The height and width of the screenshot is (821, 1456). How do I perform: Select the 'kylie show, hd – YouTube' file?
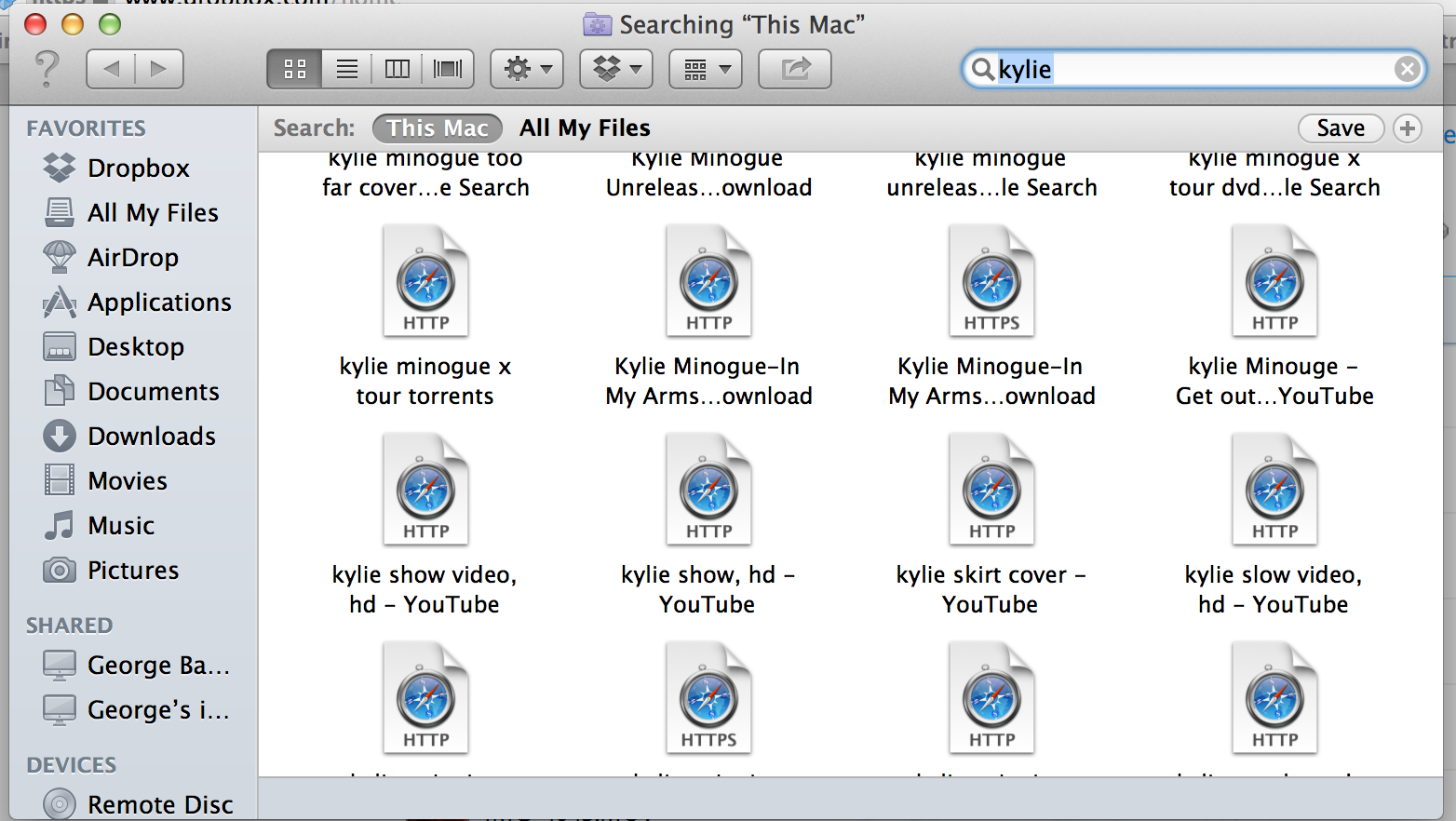click(708, 525)
